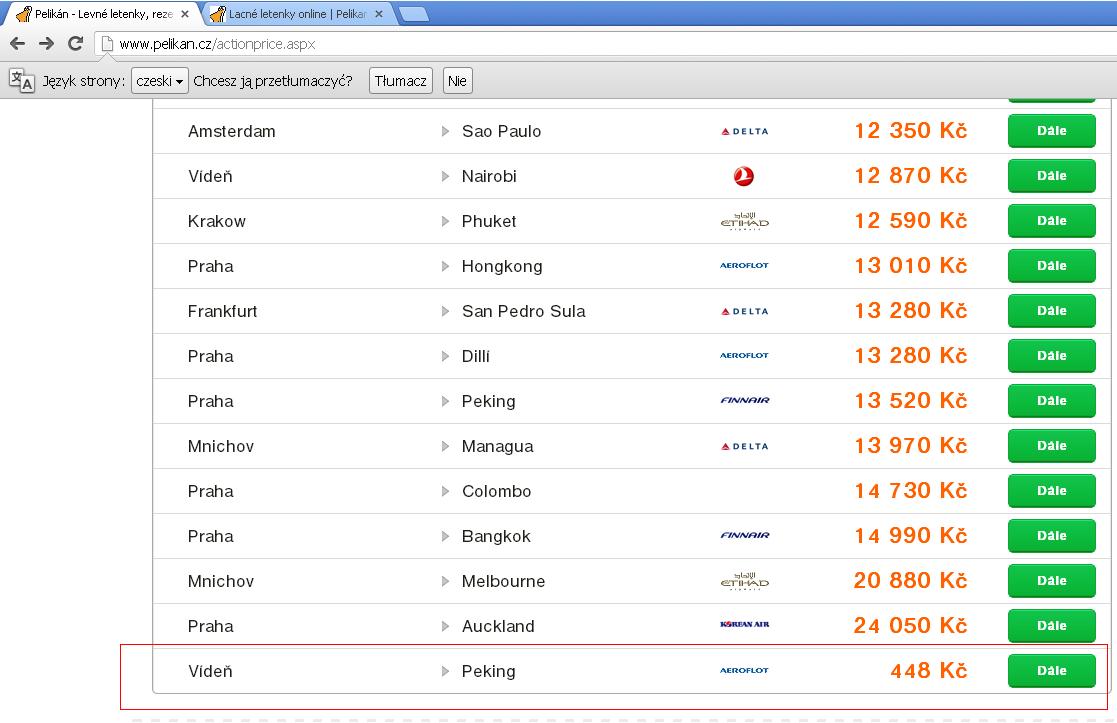Click the 14 730 Kč price
Image resolution: width=1117 pixels, height=723 pixels.
click(911, 491)
